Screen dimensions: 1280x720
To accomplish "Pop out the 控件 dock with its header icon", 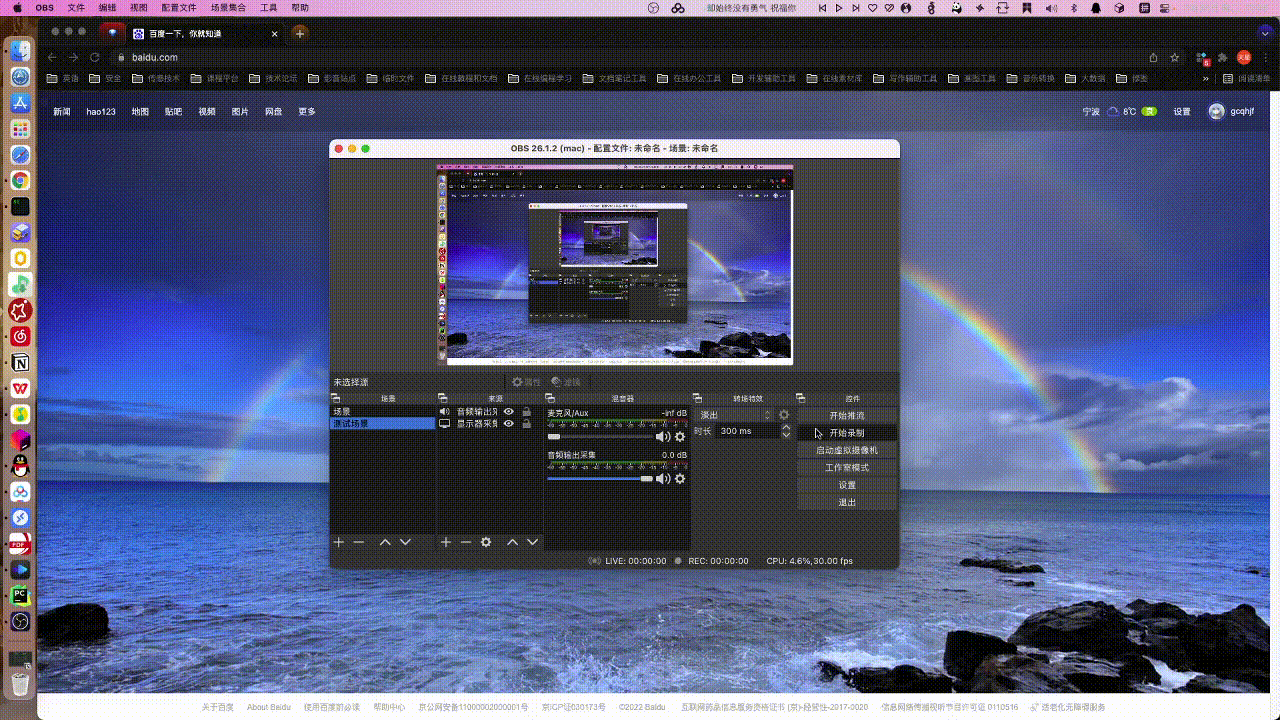I will coord(801,398).
